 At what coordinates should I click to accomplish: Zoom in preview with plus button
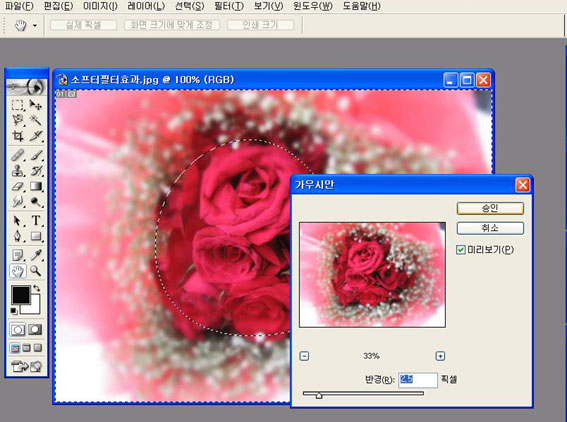pyautogui.click(x=440, y=356)
